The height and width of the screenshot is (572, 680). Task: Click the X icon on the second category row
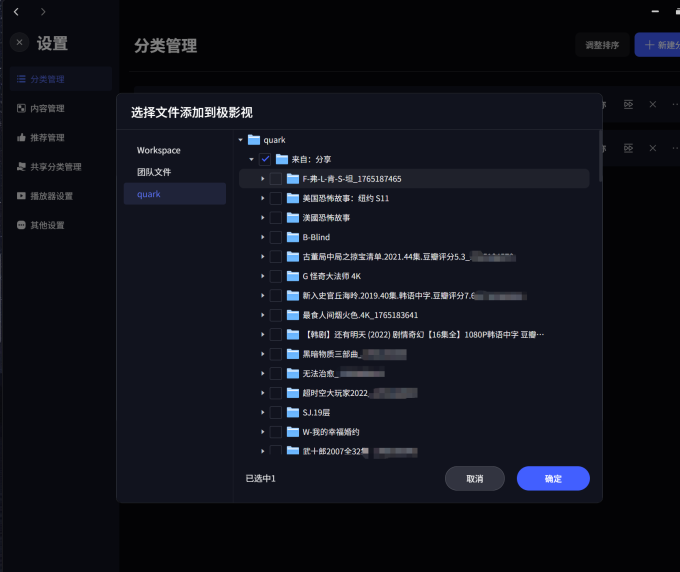pos(653,148)
